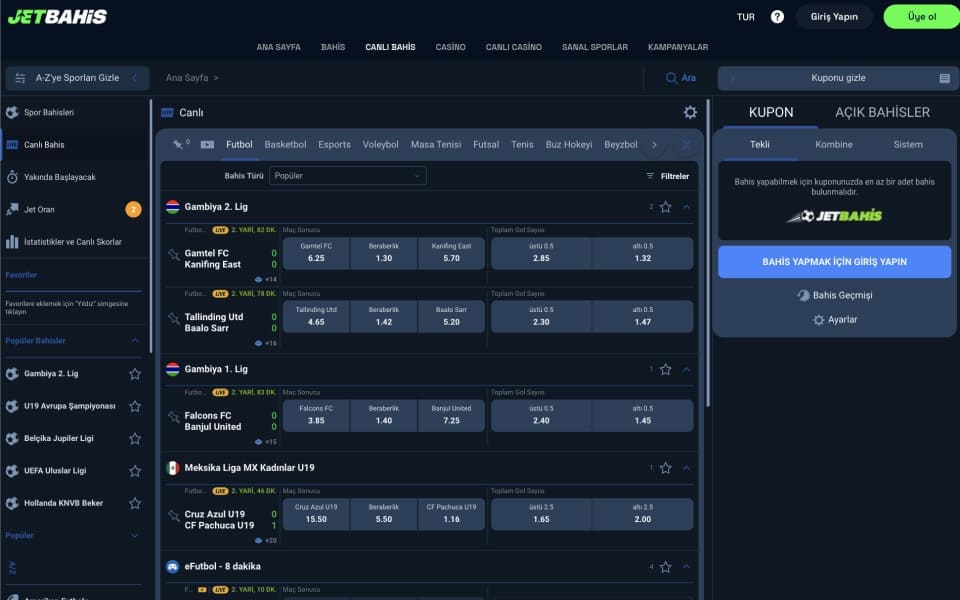Click the JetBahis logo in header
Viewport: 960px width, 600px height.
point(57,17)
